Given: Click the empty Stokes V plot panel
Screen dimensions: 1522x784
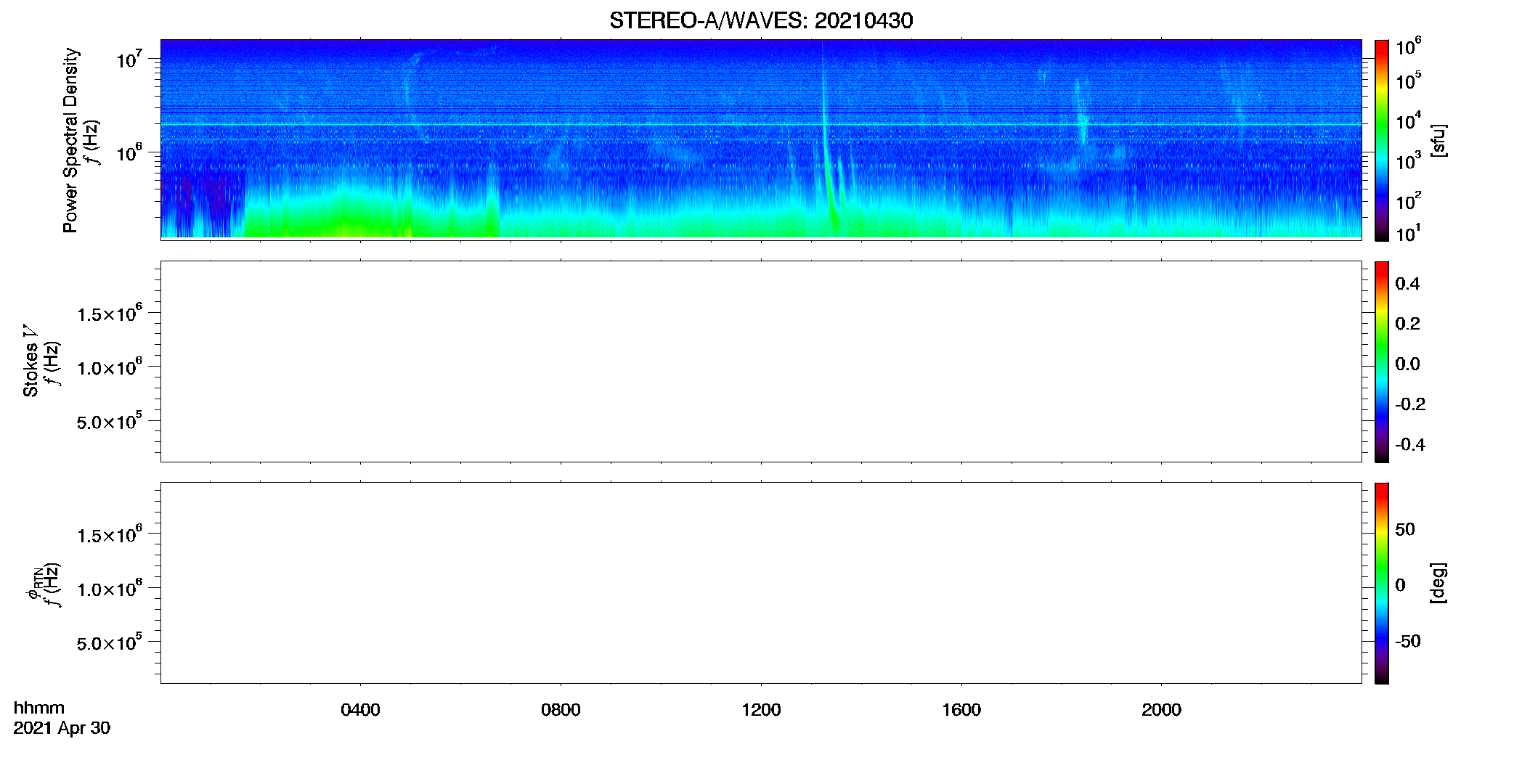Looking at the screenshot, I should click(761, 362).
